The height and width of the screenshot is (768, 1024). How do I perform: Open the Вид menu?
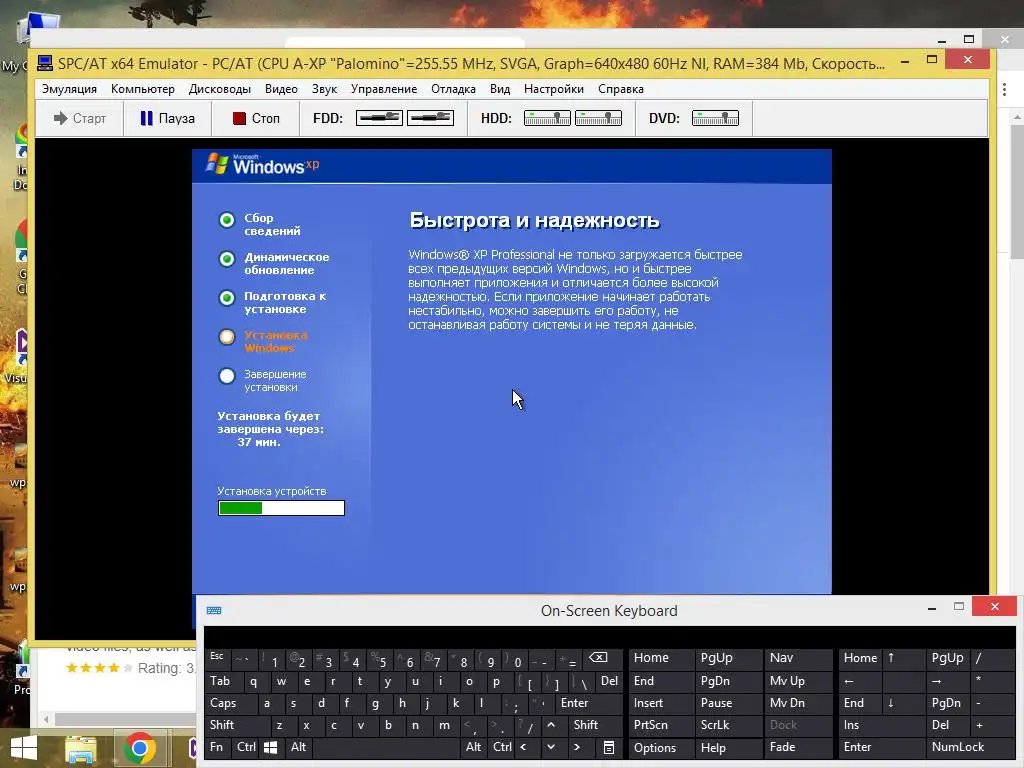[500, 89]
